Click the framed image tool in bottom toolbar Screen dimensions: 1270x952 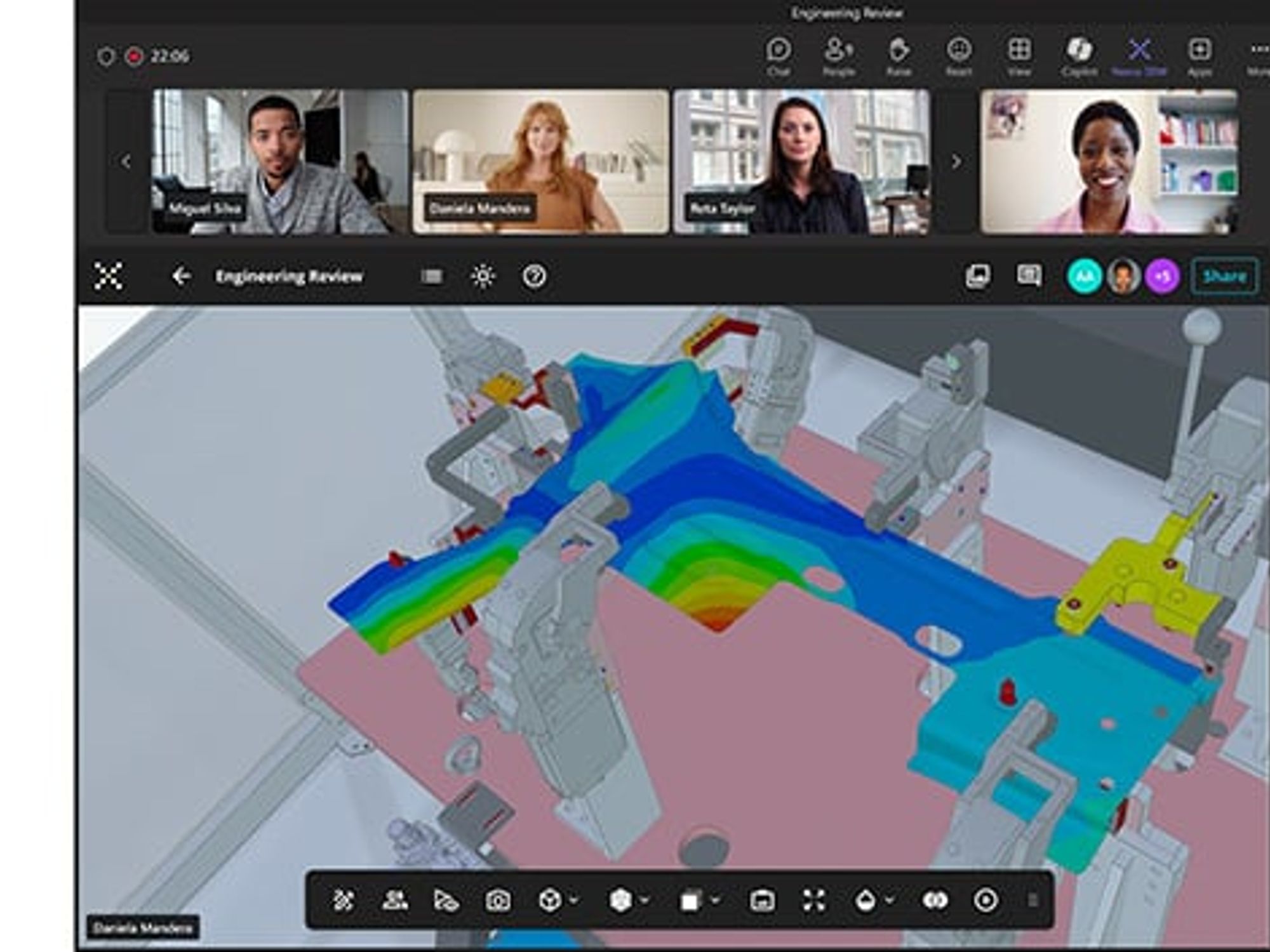762,900
